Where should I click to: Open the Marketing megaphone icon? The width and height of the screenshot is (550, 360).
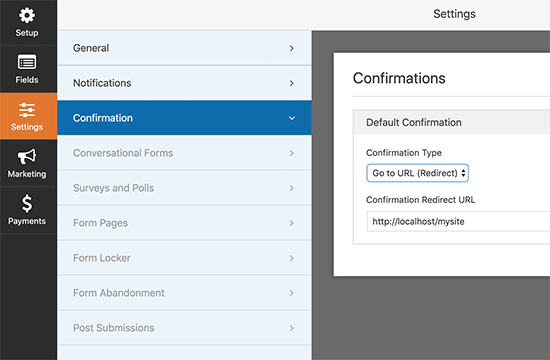pos(27,156)
